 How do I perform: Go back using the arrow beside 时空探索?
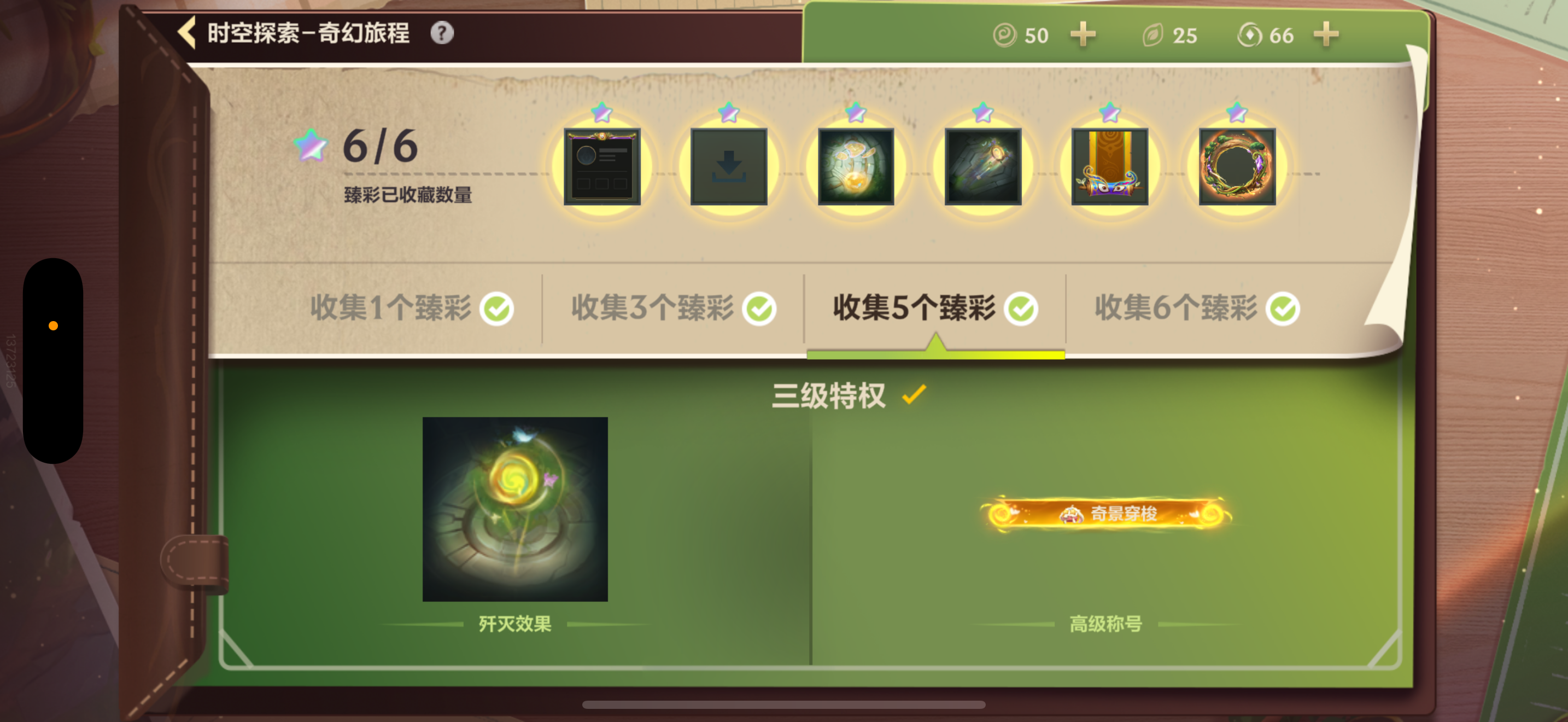coord(186,32)
